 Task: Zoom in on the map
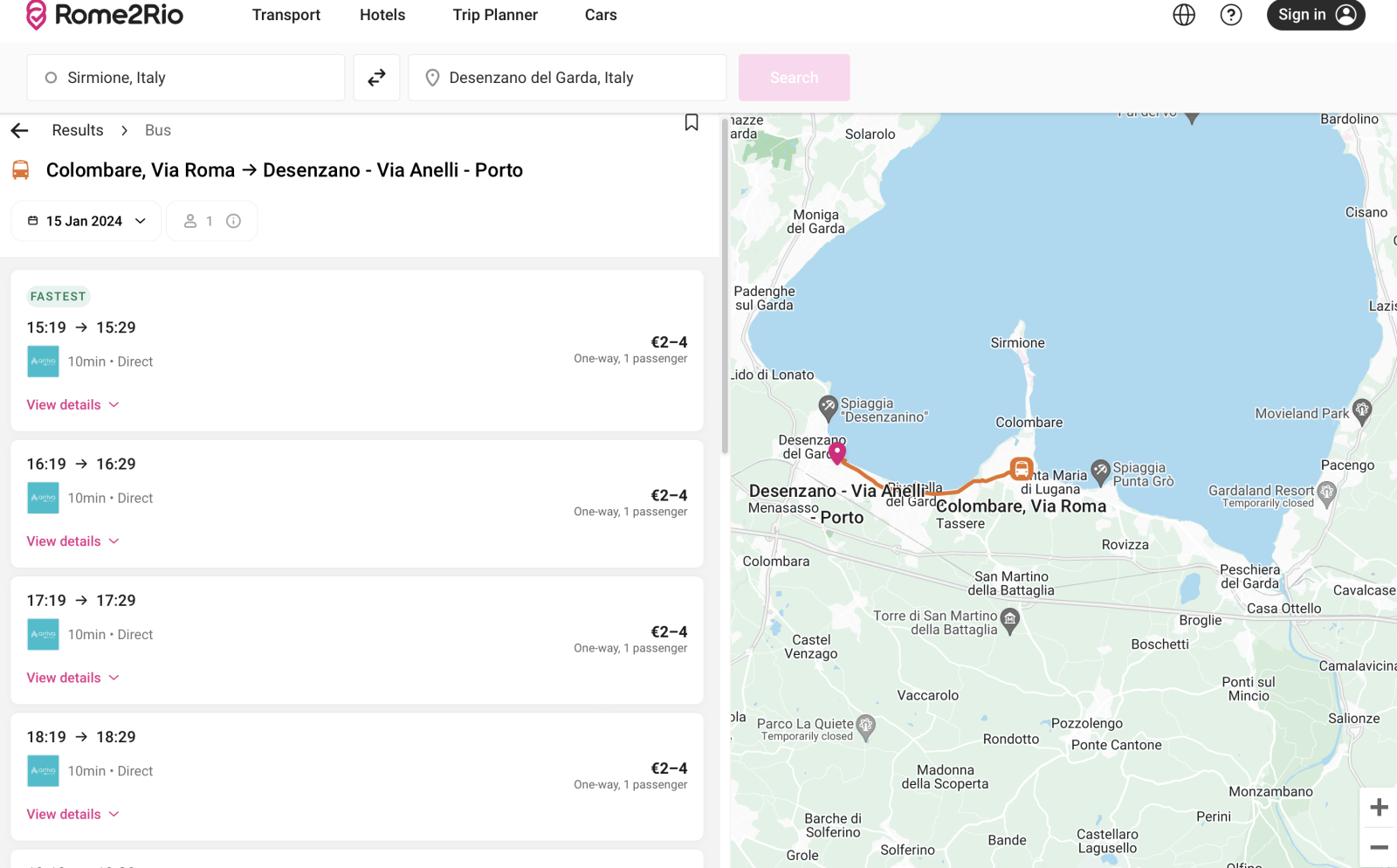click(1379, 807)
